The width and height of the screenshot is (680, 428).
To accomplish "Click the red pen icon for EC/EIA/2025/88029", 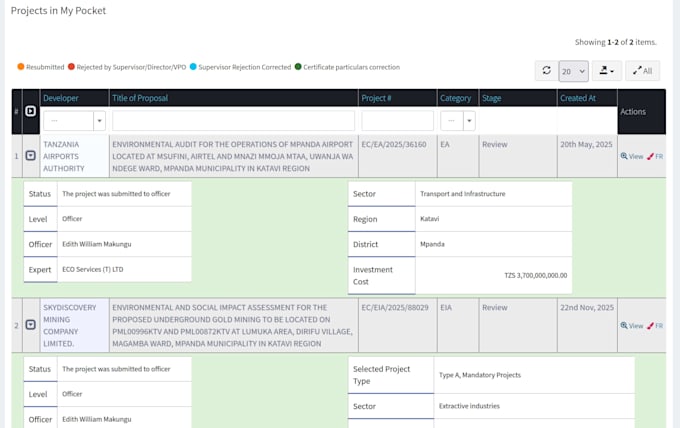I will 650,325.
